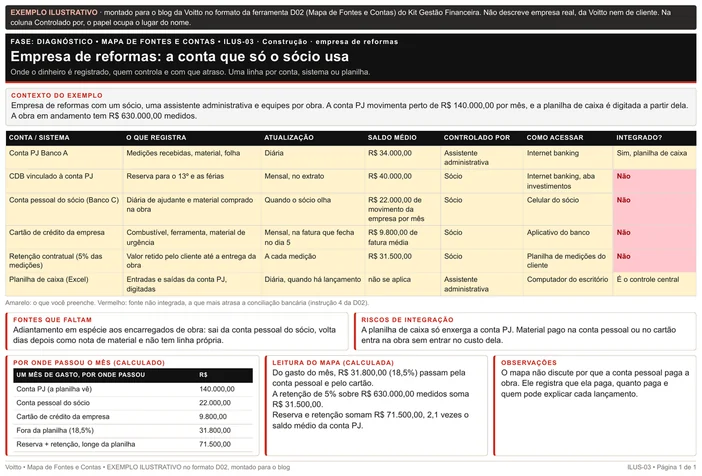This screenshot has width=702, height=476.
Task: Click 'Valor retido pelo cliente' cell
Action: point(192,261)
